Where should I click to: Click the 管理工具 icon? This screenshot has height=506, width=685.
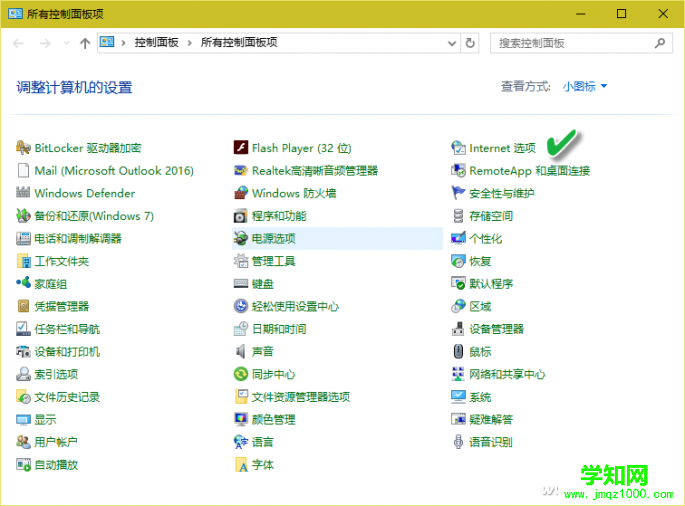tap(241, 261)
